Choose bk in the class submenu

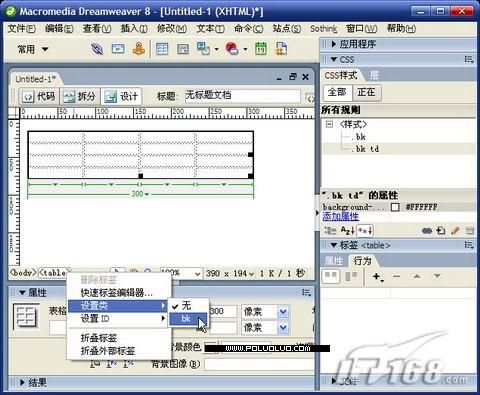pos(188,319)
